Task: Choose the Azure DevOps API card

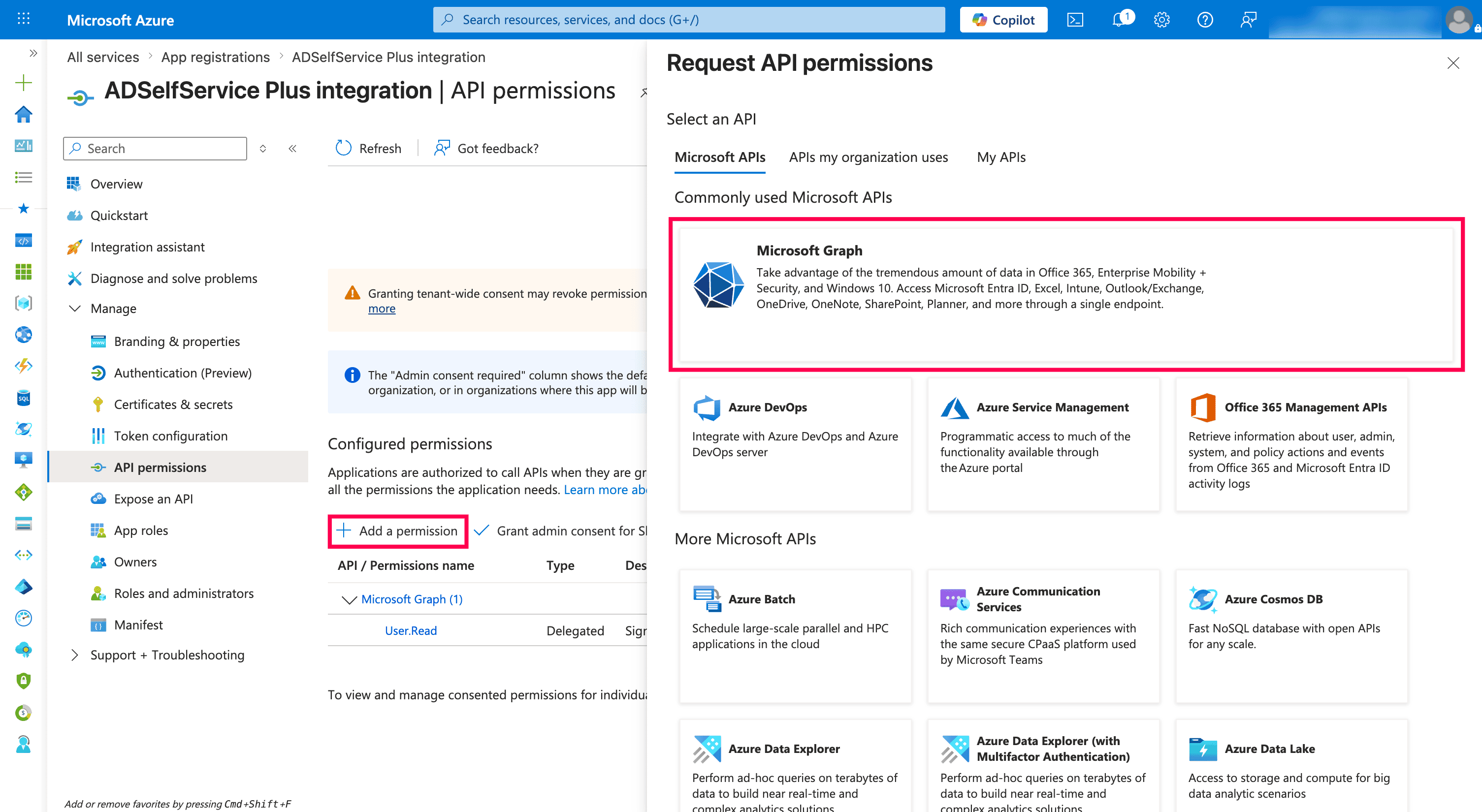Action: click(795, 444)
